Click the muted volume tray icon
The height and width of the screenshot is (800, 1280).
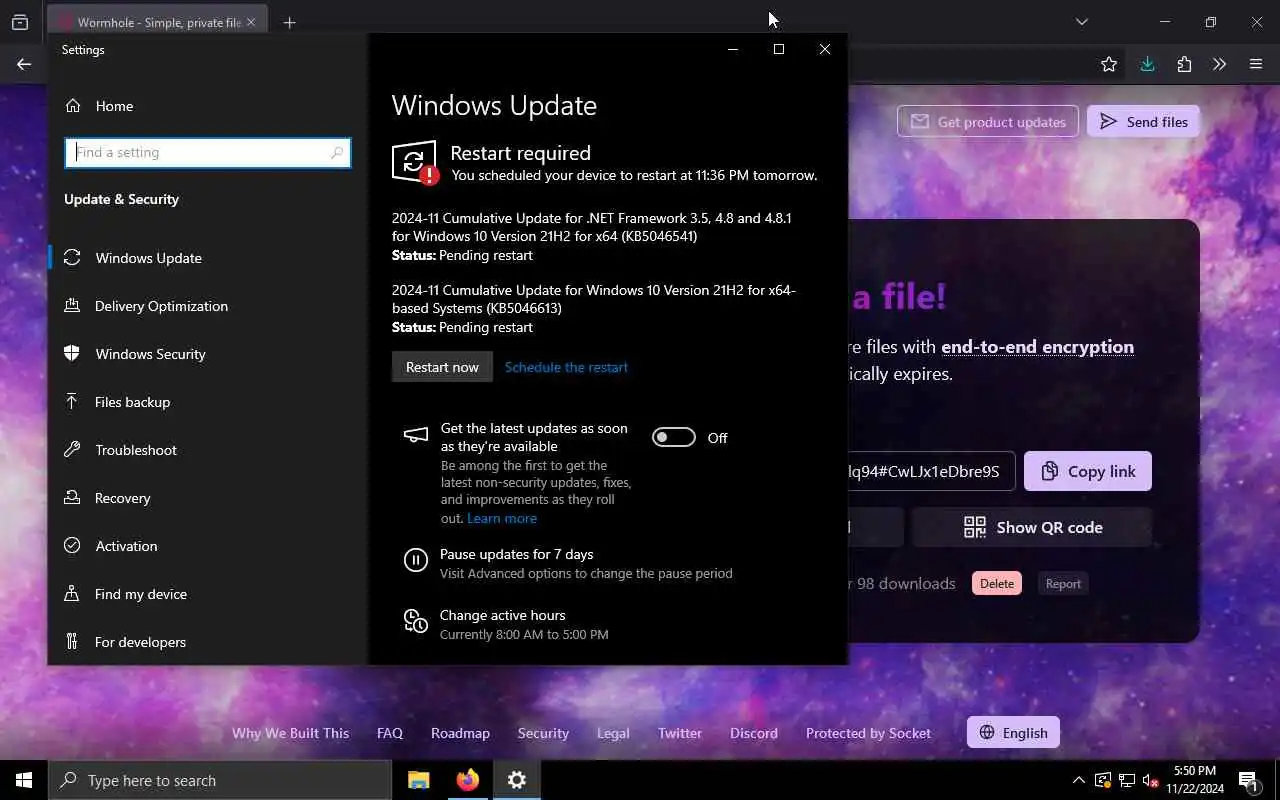1151,780
